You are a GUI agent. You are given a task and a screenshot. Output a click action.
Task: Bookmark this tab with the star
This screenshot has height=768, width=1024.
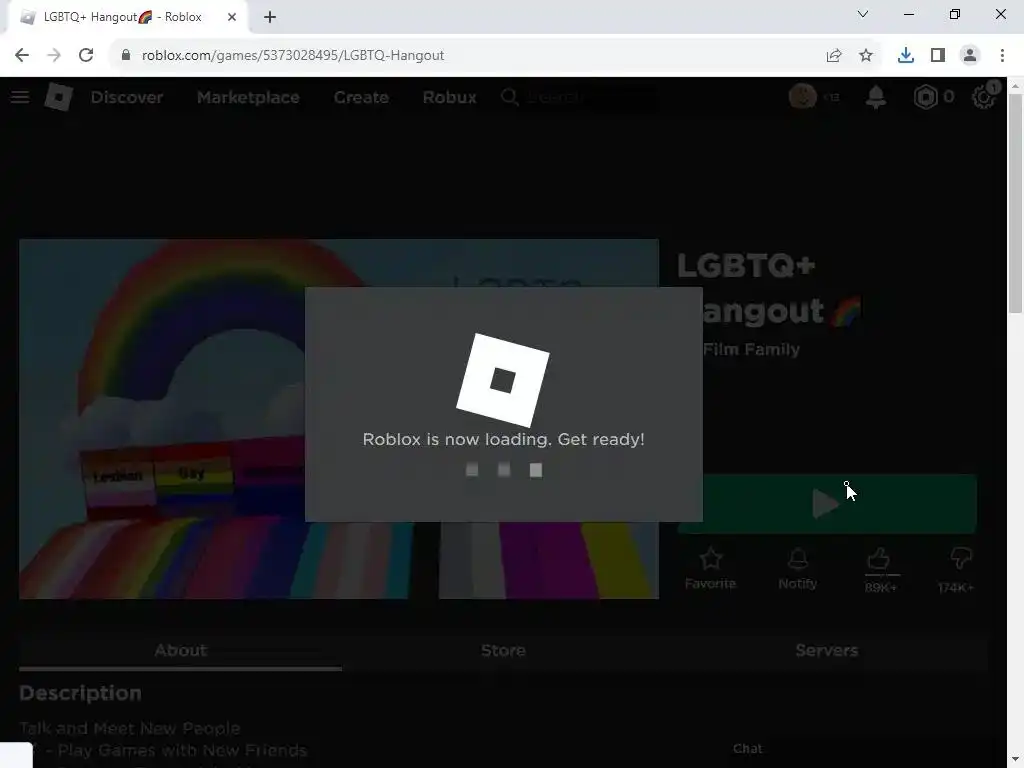point(866,56)
